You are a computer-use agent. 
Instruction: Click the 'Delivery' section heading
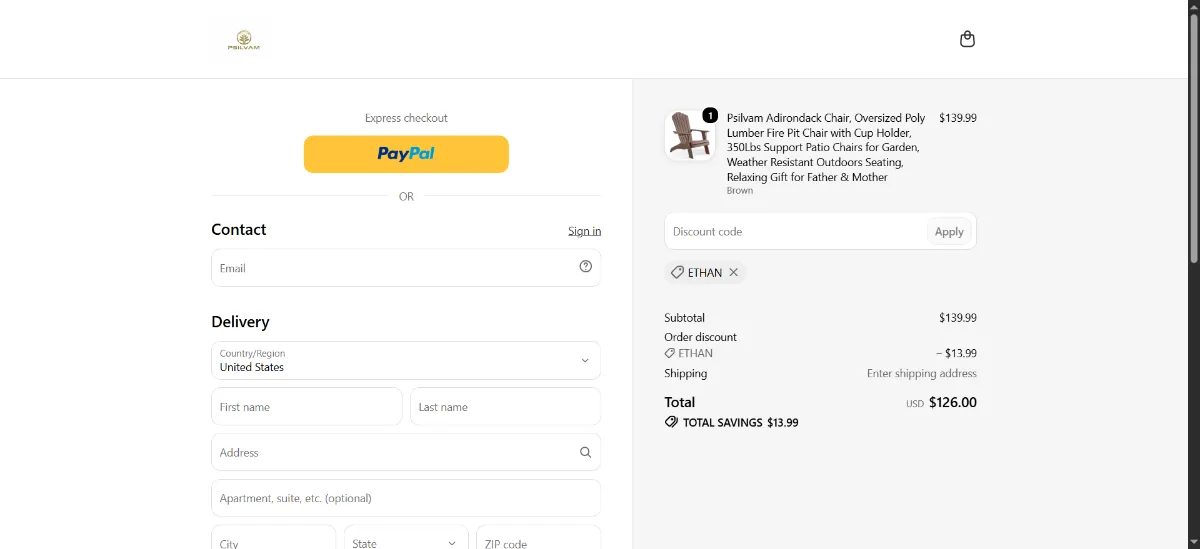240,322
